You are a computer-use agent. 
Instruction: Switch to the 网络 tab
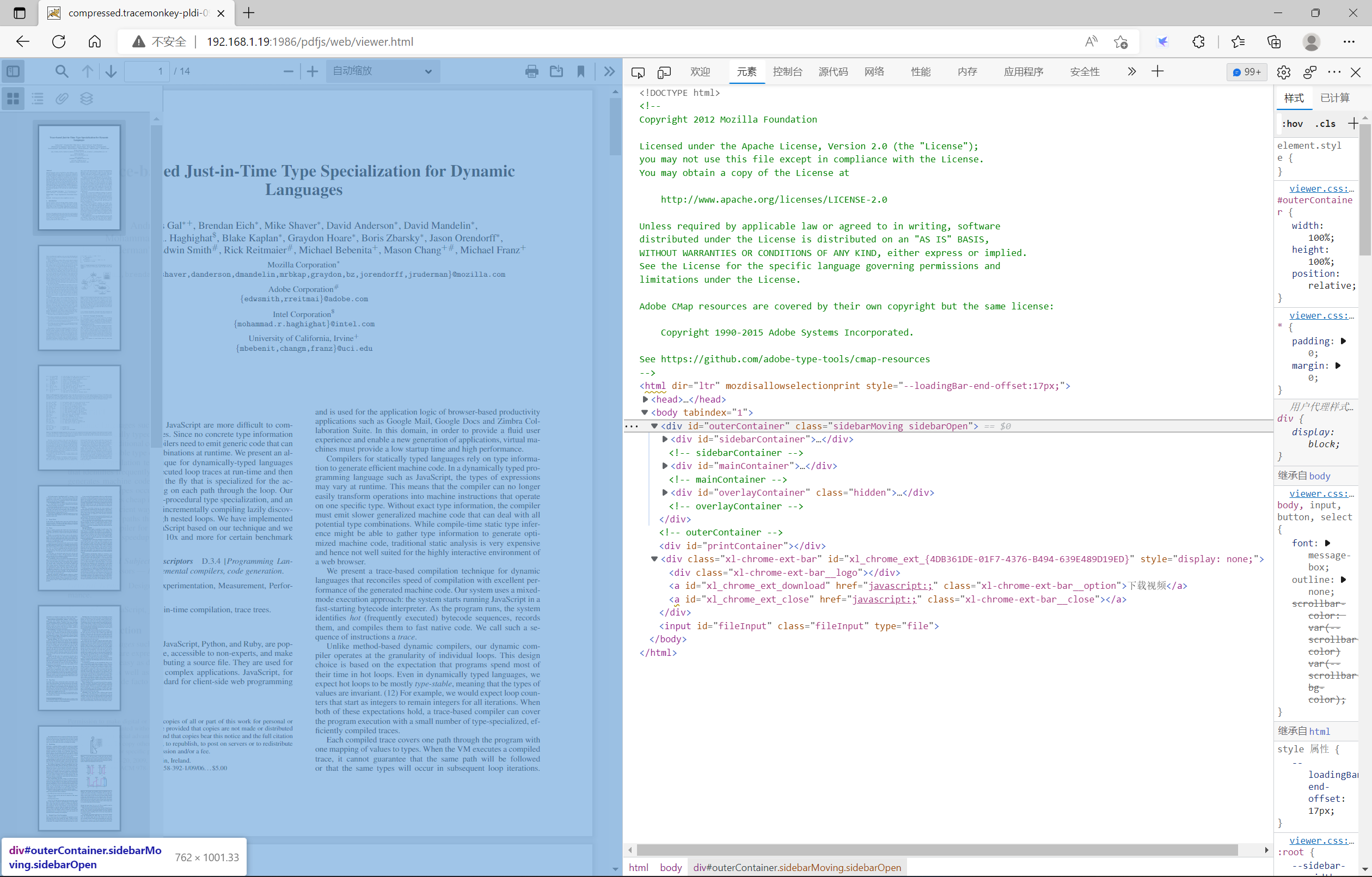[874, 72]
